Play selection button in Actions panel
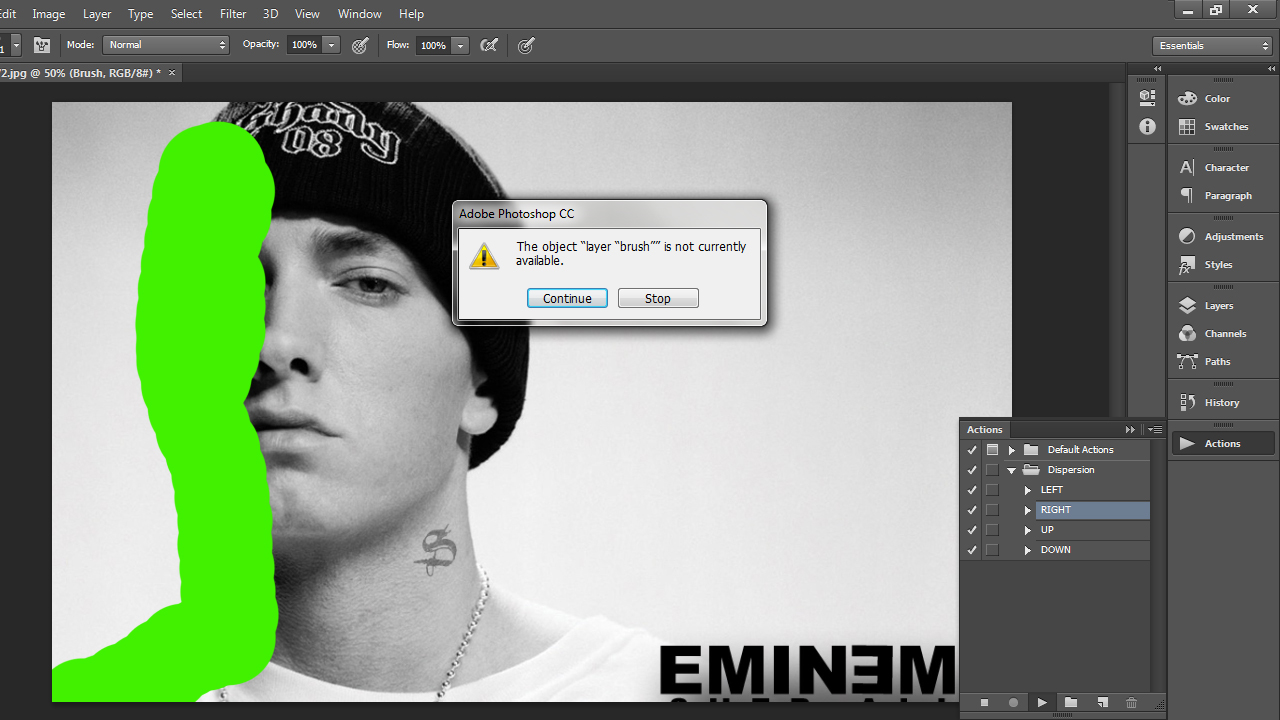The width and height of the screenshot is (1280, 720). [x=1042, y=703]
